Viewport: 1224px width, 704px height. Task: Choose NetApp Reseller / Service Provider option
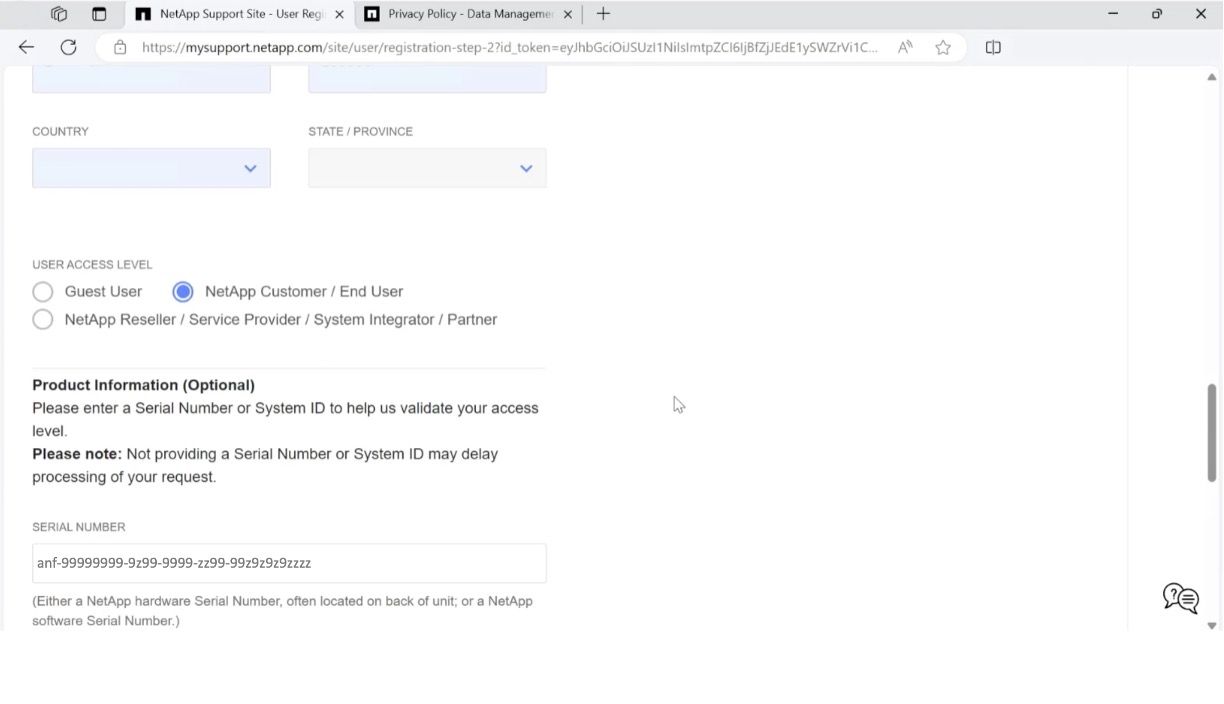tap(42, 319)
